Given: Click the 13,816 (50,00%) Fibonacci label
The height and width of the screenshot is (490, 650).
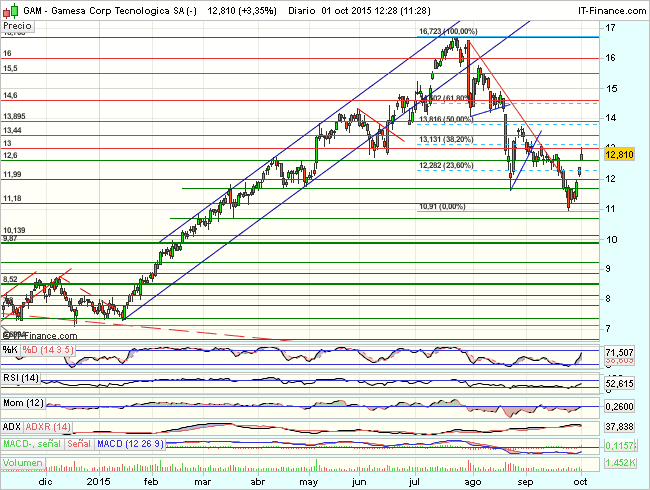Looking at the screenshot, I should pyautogui.click(x=446, y=119).
